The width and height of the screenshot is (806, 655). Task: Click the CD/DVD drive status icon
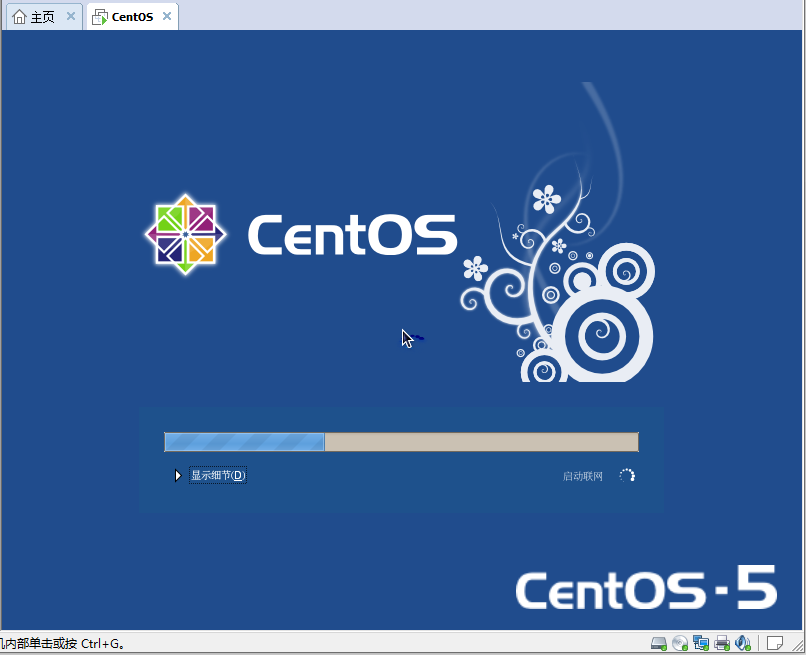[680, 643]
